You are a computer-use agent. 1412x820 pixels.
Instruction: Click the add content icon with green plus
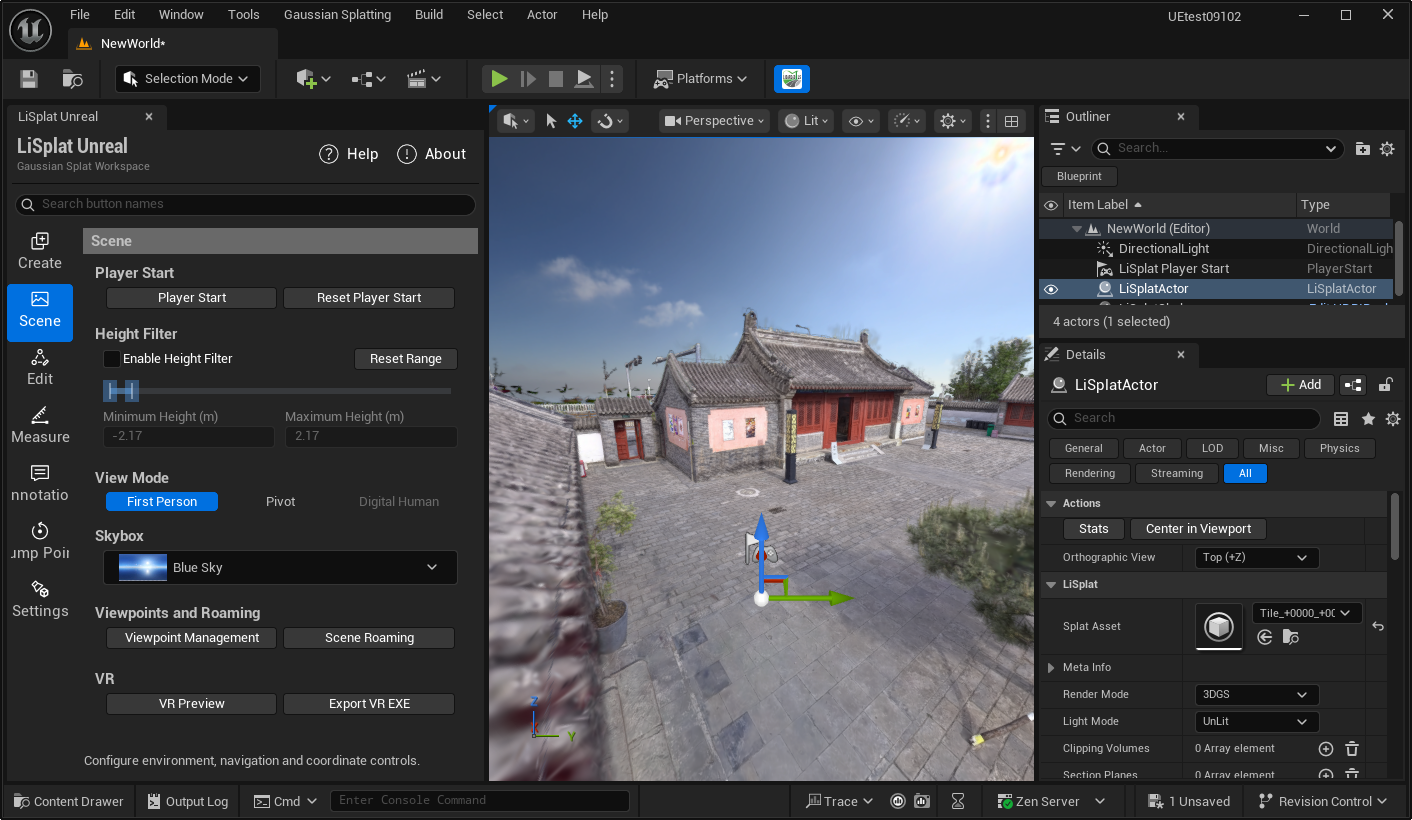coord(307,79)
